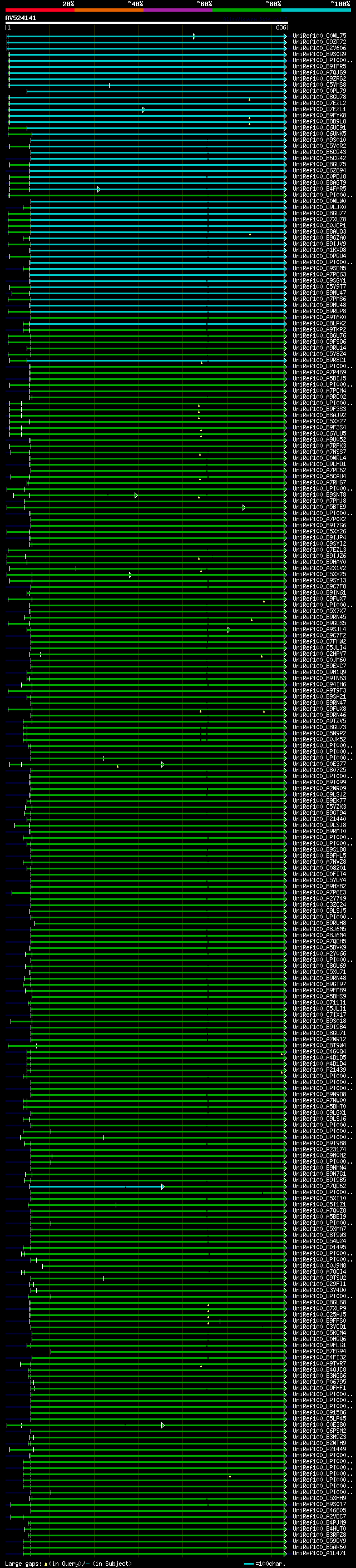This screenshot has width=356, height=1568.
Task: Open hit UniRef100_Q0WL75
Action: point(319,36)
